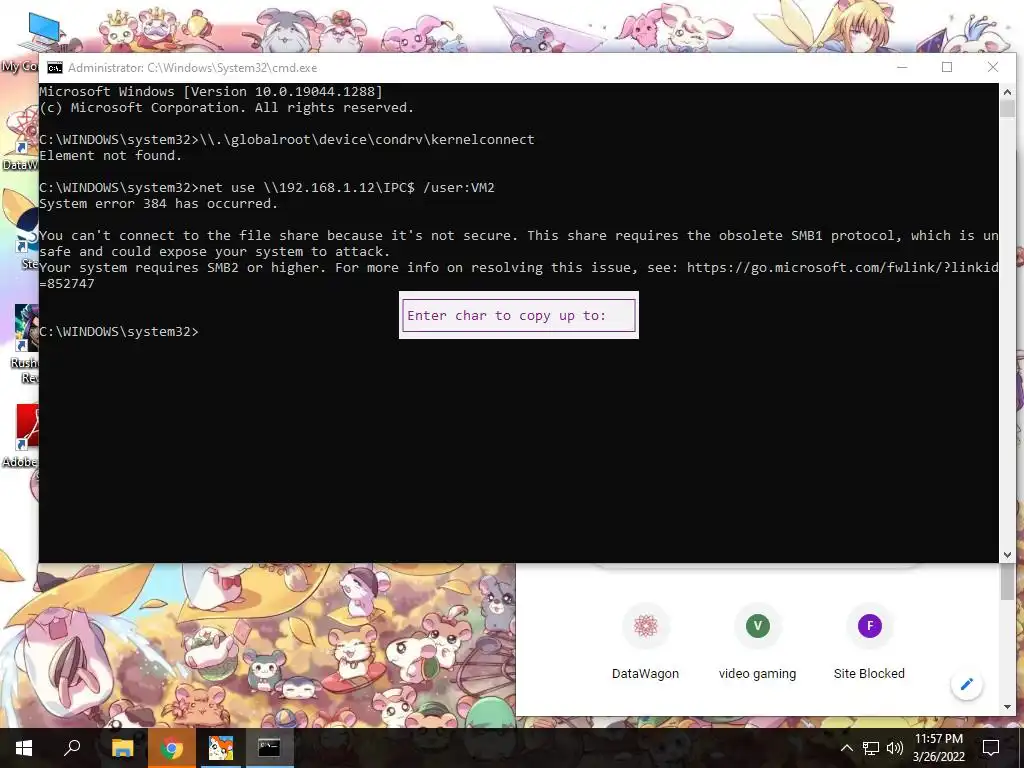The height and width of the screenshot is (768, 1024).
Task: Select the Command Prompt taskbar button
Action: click(269, 748)
